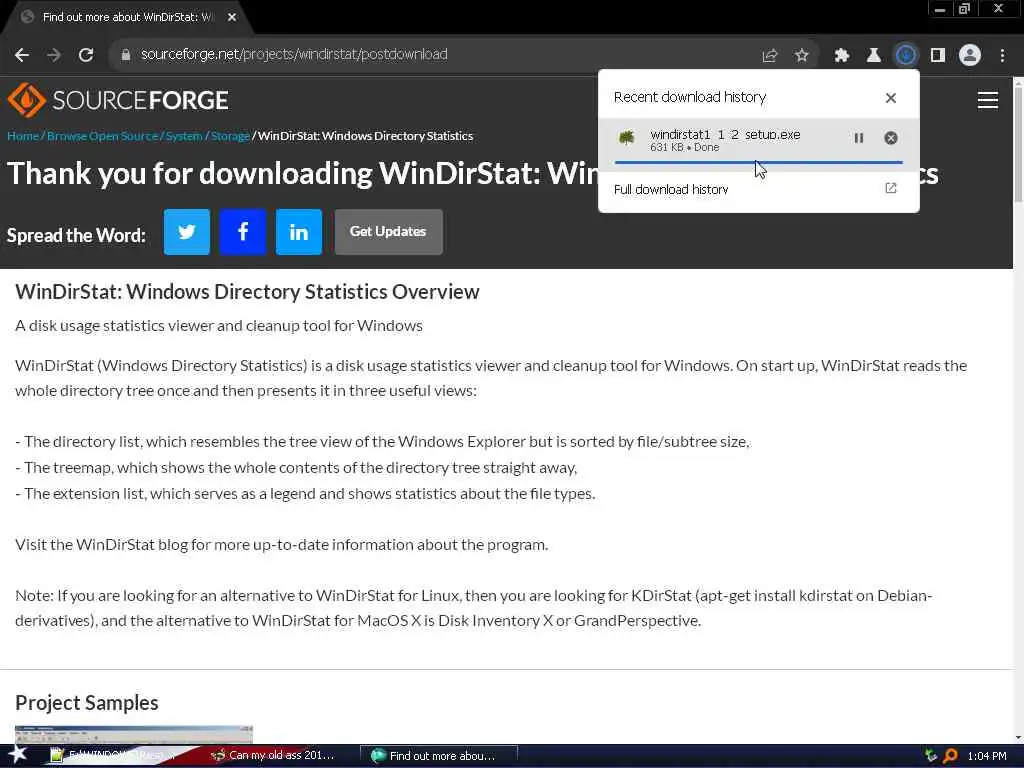
Task: Click the magnifier tray icon
Action: [950, 756]
